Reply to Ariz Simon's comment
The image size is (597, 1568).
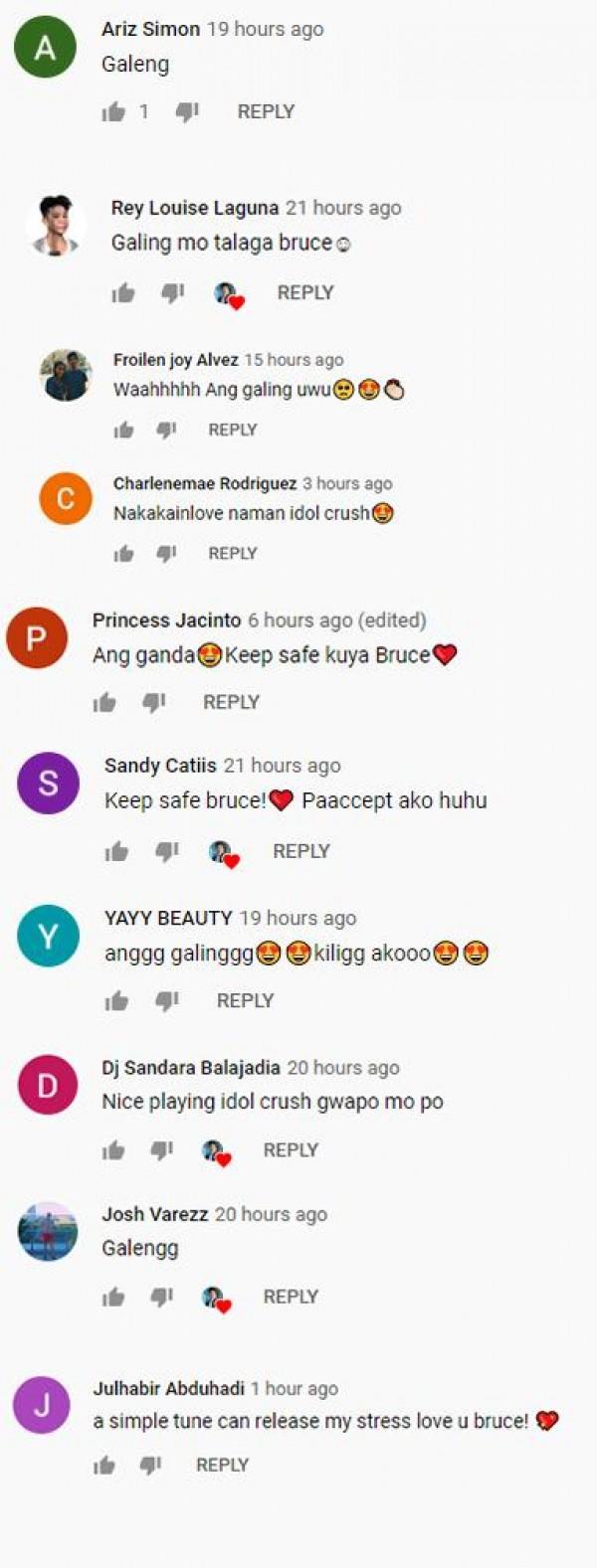coord(266,111)
